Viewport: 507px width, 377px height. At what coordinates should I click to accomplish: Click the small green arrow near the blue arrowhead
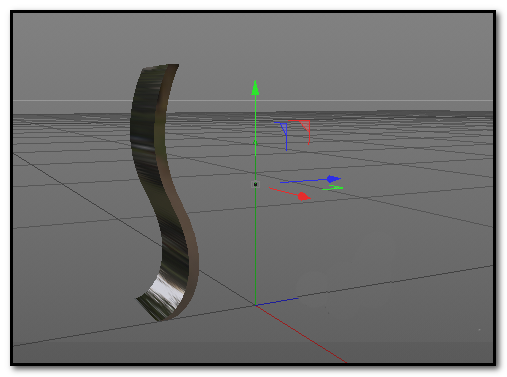333,188
